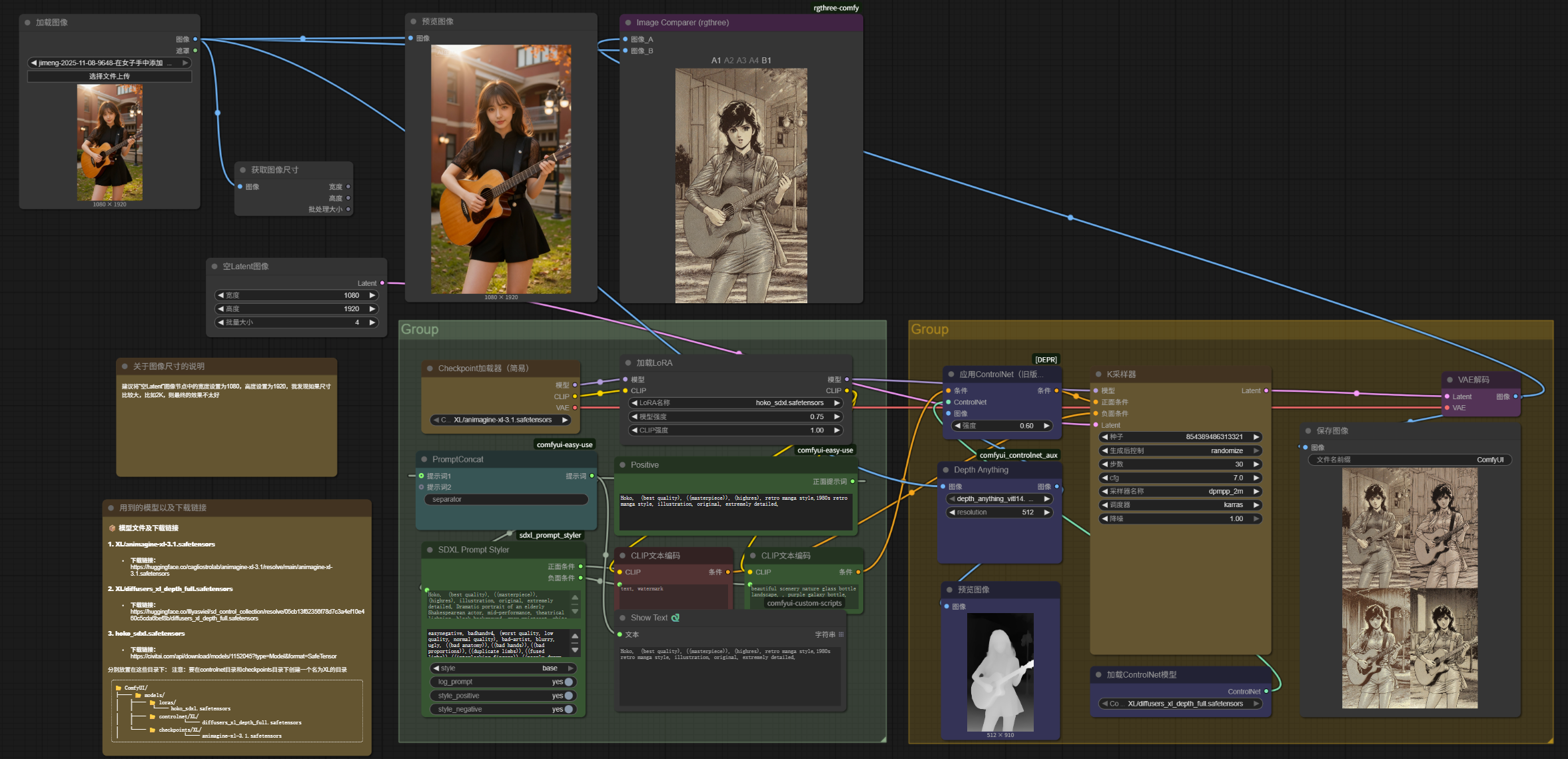Click the Depth Anything image output socket
This screenshot has width=1568, height=759.
click(1056, 486)
